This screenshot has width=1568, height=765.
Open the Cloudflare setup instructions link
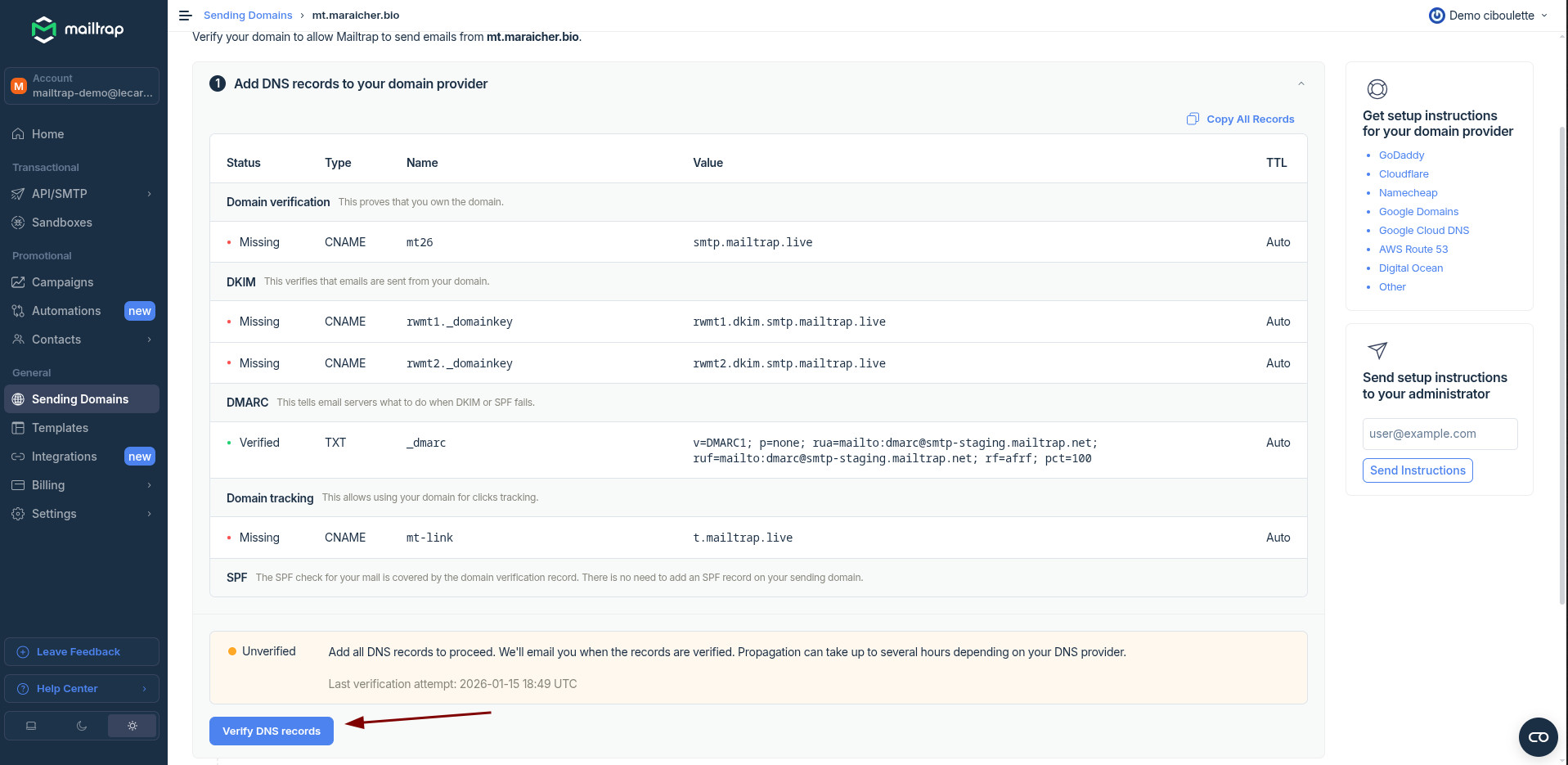[x=1403, y=174]
